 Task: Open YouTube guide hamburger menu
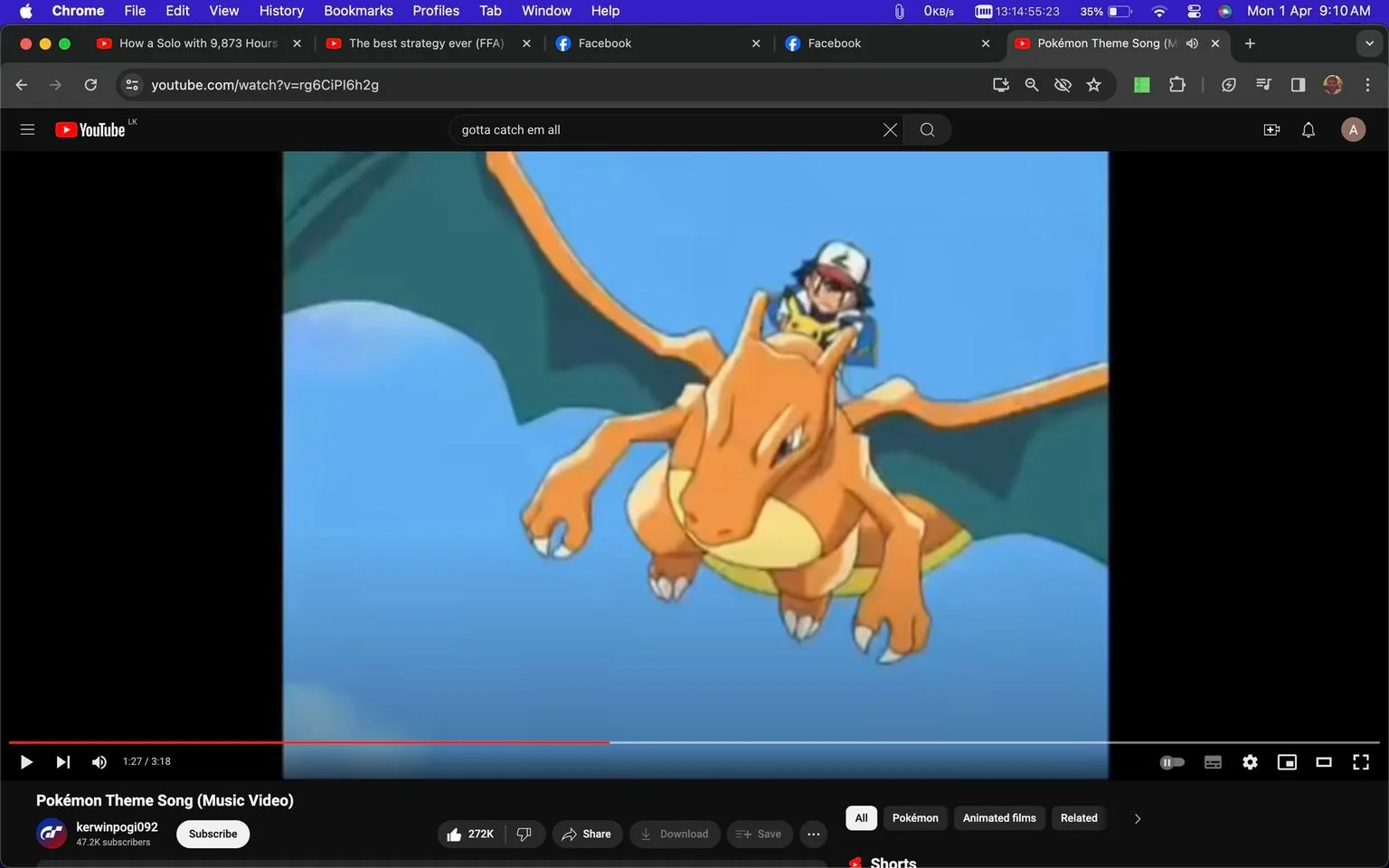pyautogui.click(x=27, y=129)
